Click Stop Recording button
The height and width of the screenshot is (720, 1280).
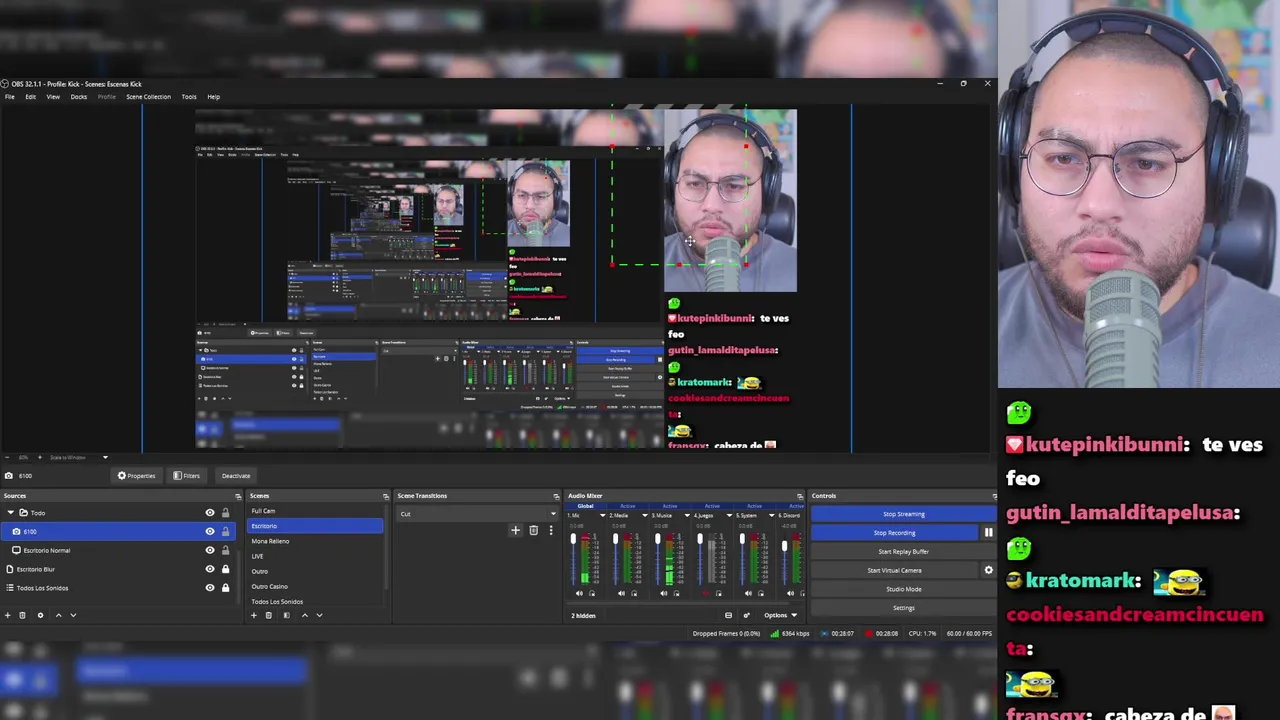(894, 533)
